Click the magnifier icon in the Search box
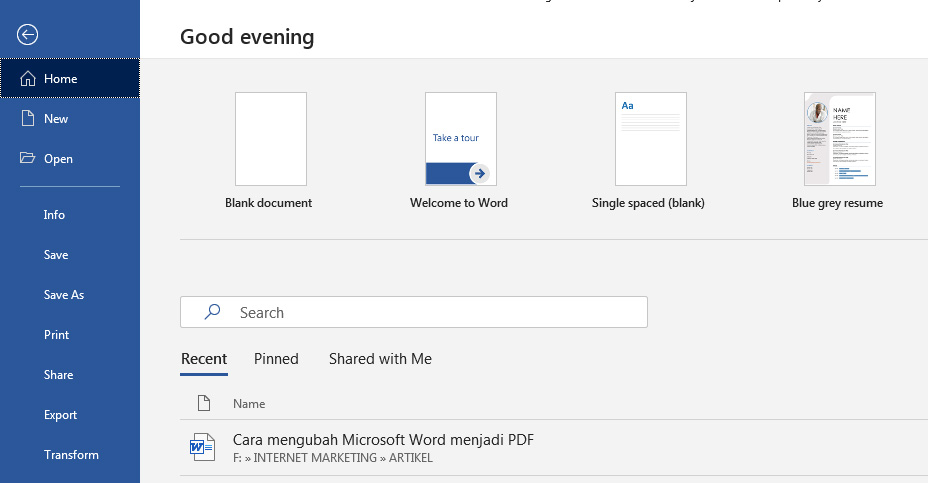The width and height of the screenshot is (928, 483). (212, 312)
